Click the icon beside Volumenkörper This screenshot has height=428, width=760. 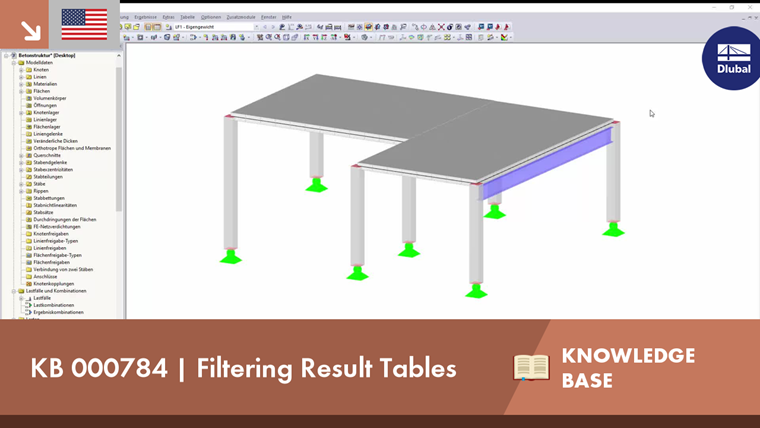tap(29, 98)
